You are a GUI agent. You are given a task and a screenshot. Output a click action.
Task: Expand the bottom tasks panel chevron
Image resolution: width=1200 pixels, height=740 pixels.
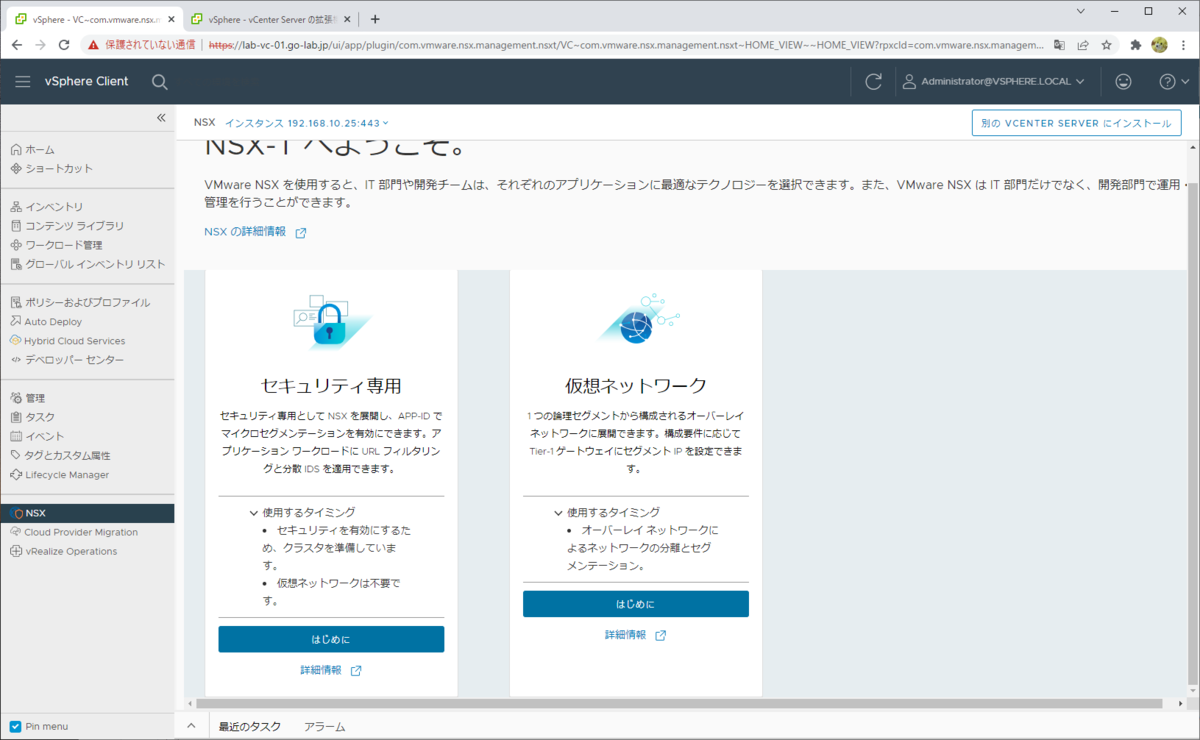click(192, 726)
